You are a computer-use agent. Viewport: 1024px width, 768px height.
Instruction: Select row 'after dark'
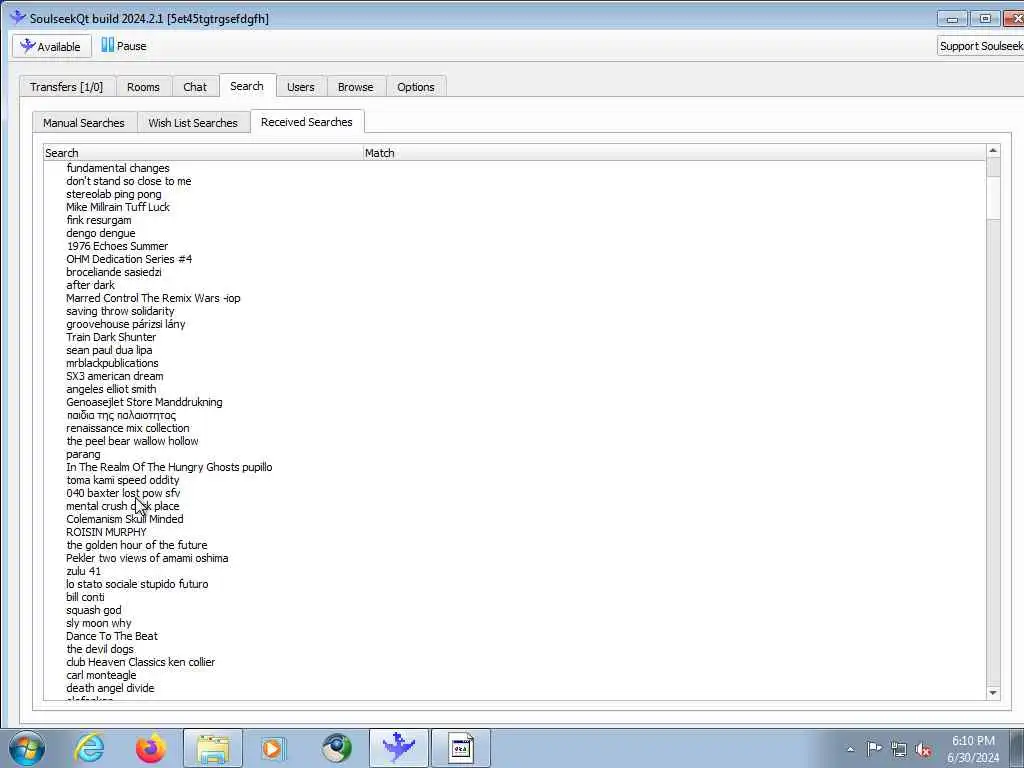[514, 285]
